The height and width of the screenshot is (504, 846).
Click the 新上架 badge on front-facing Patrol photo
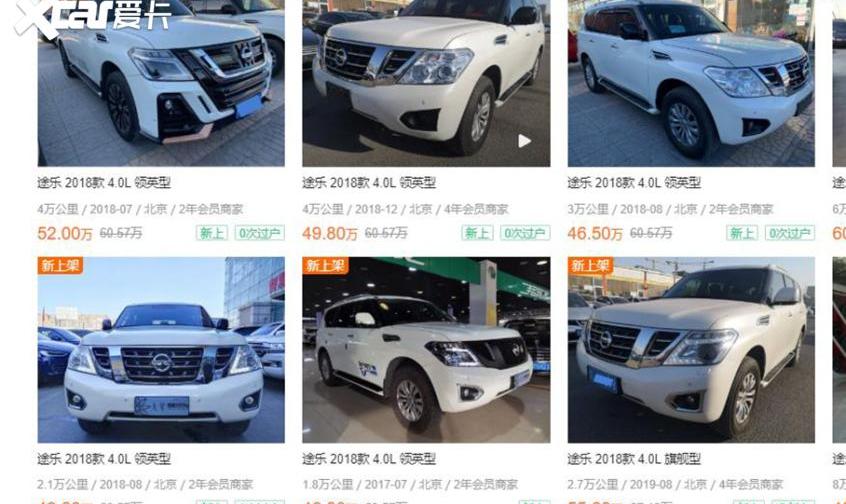(x=60, y=265)
